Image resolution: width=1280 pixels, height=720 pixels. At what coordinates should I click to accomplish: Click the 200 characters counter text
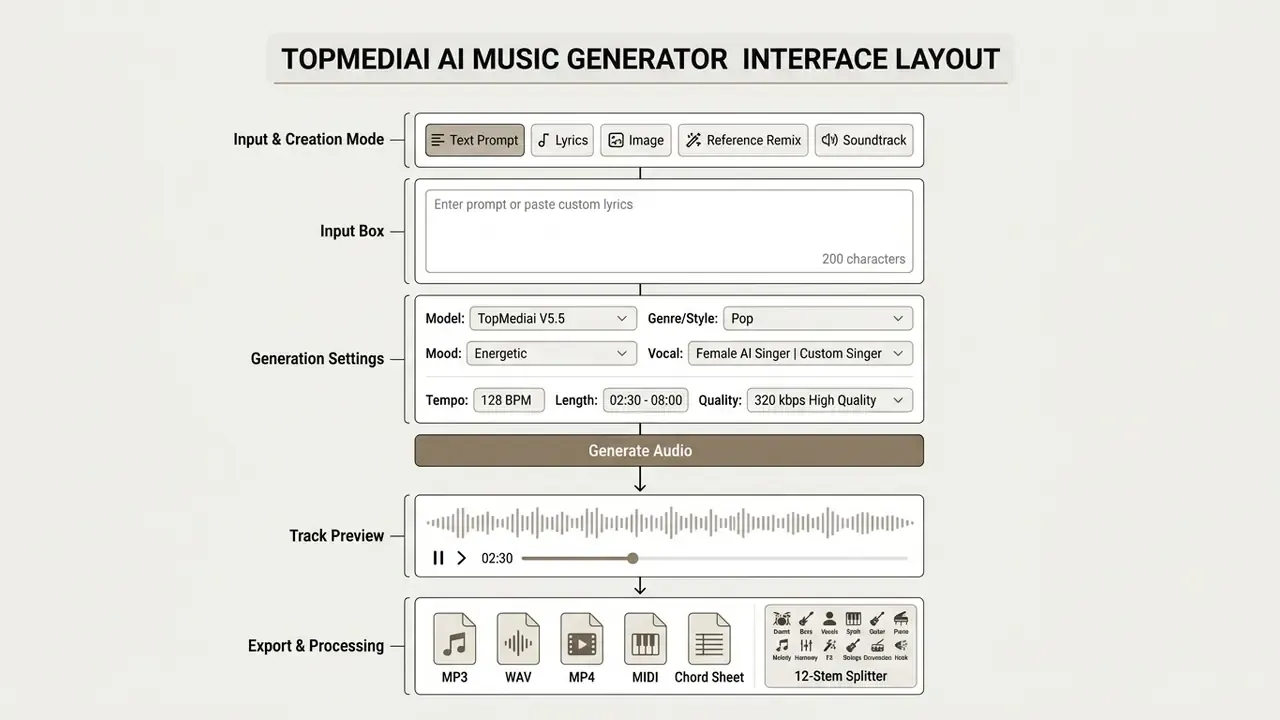(x=863, y=259)
